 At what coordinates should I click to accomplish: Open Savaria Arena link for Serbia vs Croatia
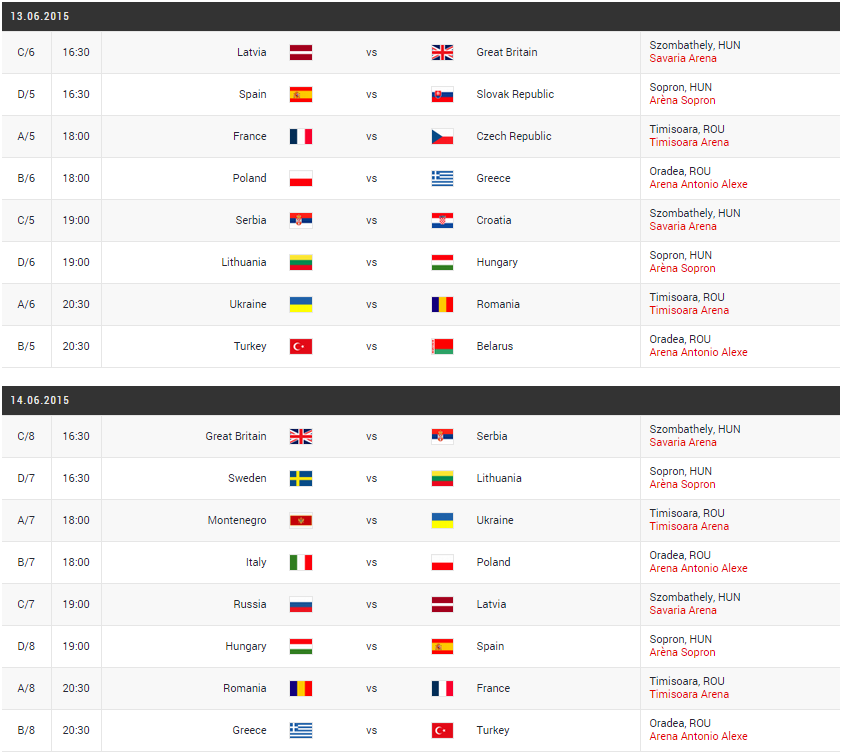pos(683,227)
